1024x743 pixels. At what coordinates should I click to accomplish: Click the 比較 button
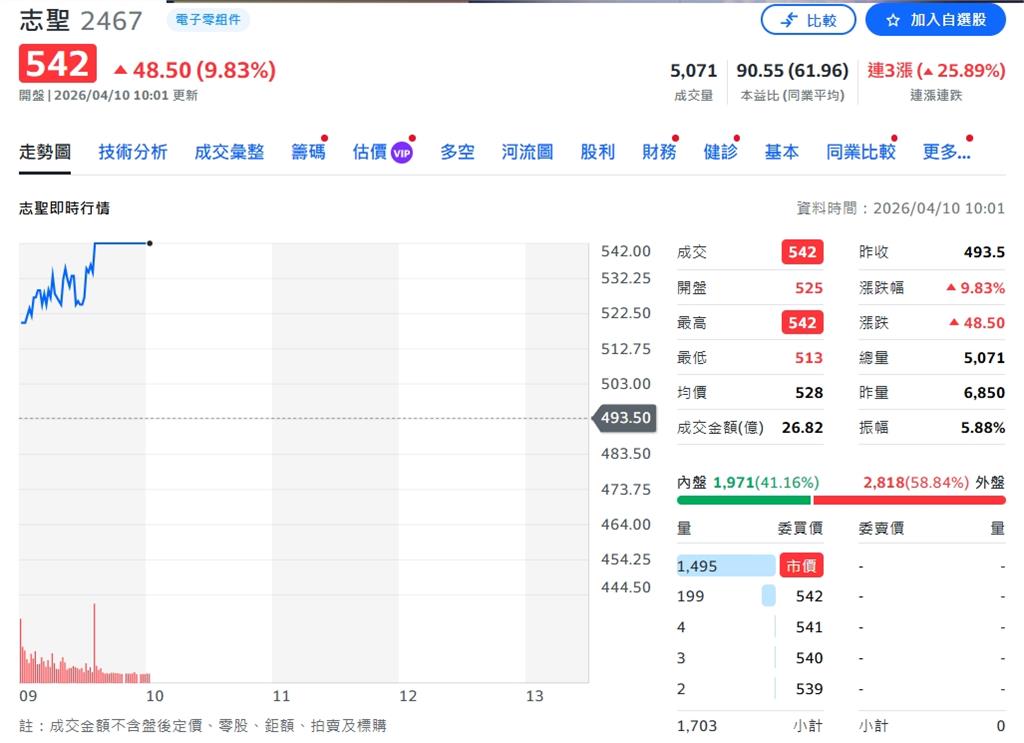(x=808, y=19)
